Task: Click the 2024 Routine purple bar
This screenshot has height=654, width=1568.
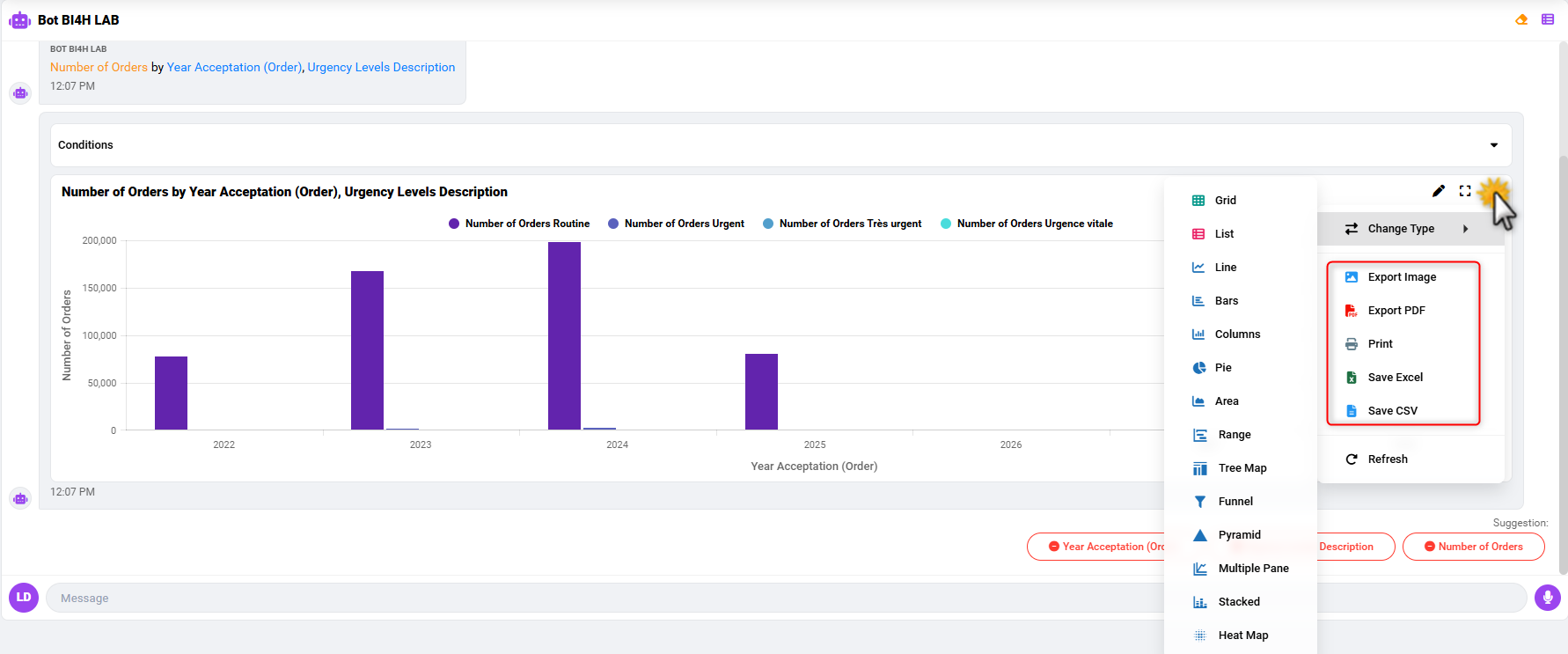Action: (564, 335)
